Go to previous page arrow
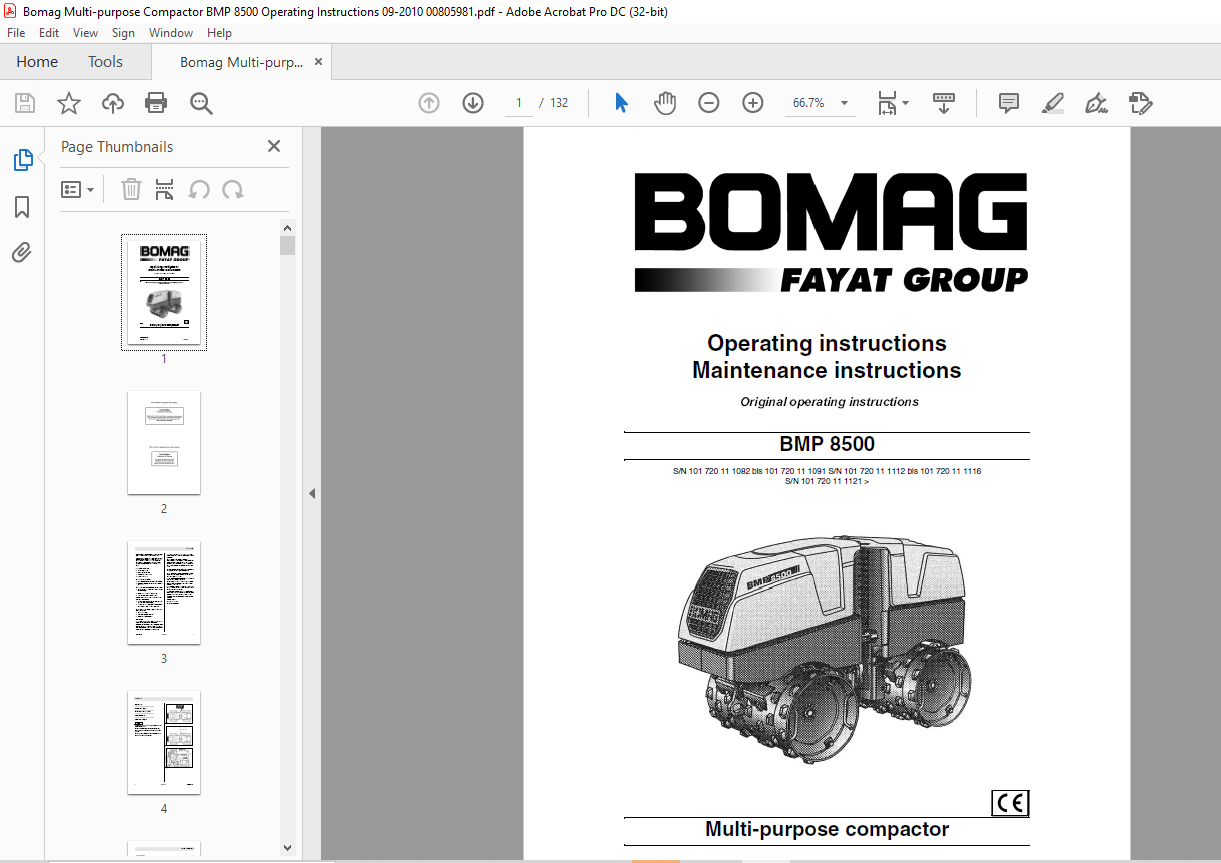Viewport: 1221px width, 863px height. click(429, 103)
